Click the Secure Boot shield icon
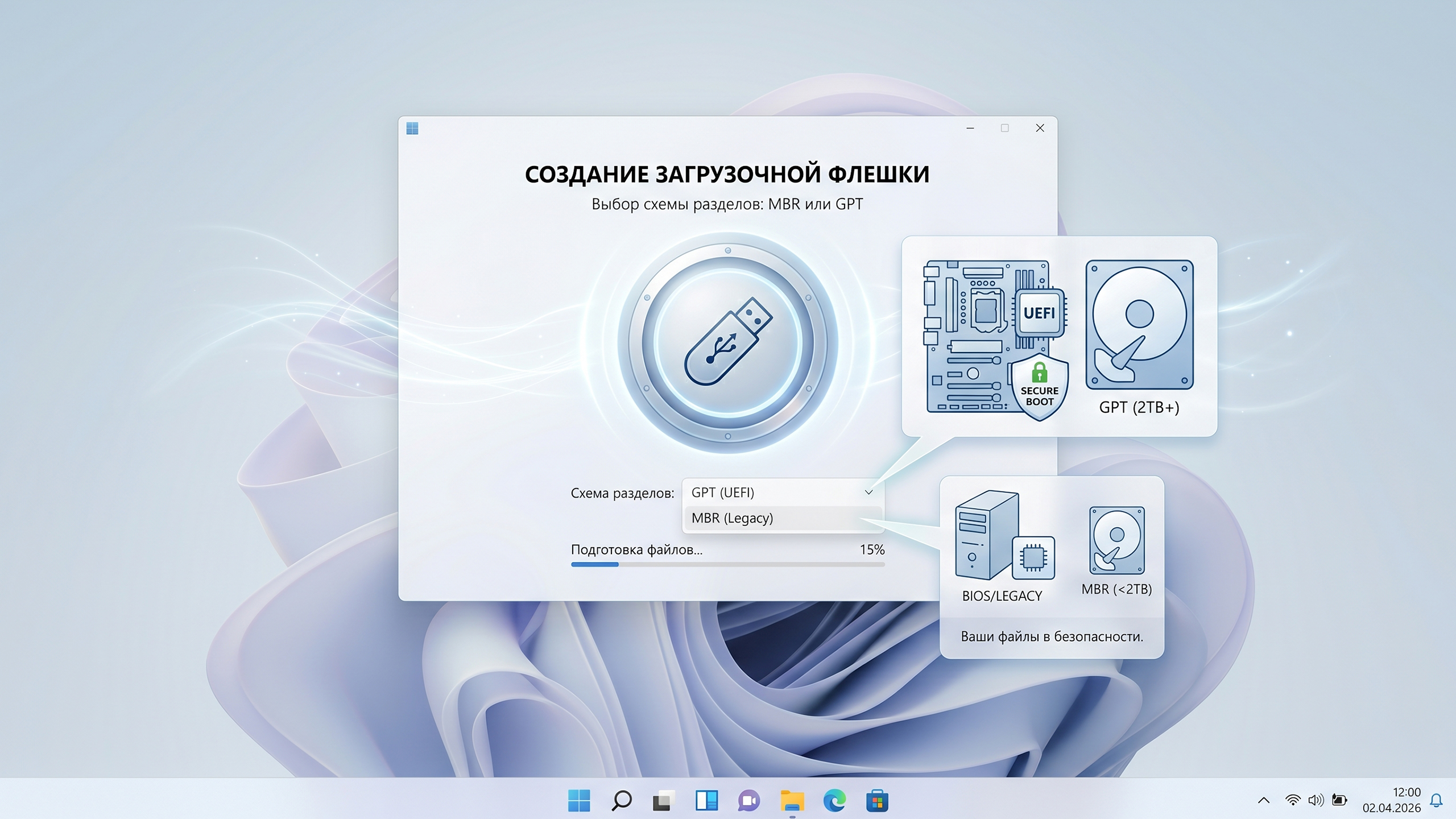Screen dimensions: 1456x819 click(x=1039, y=388)
